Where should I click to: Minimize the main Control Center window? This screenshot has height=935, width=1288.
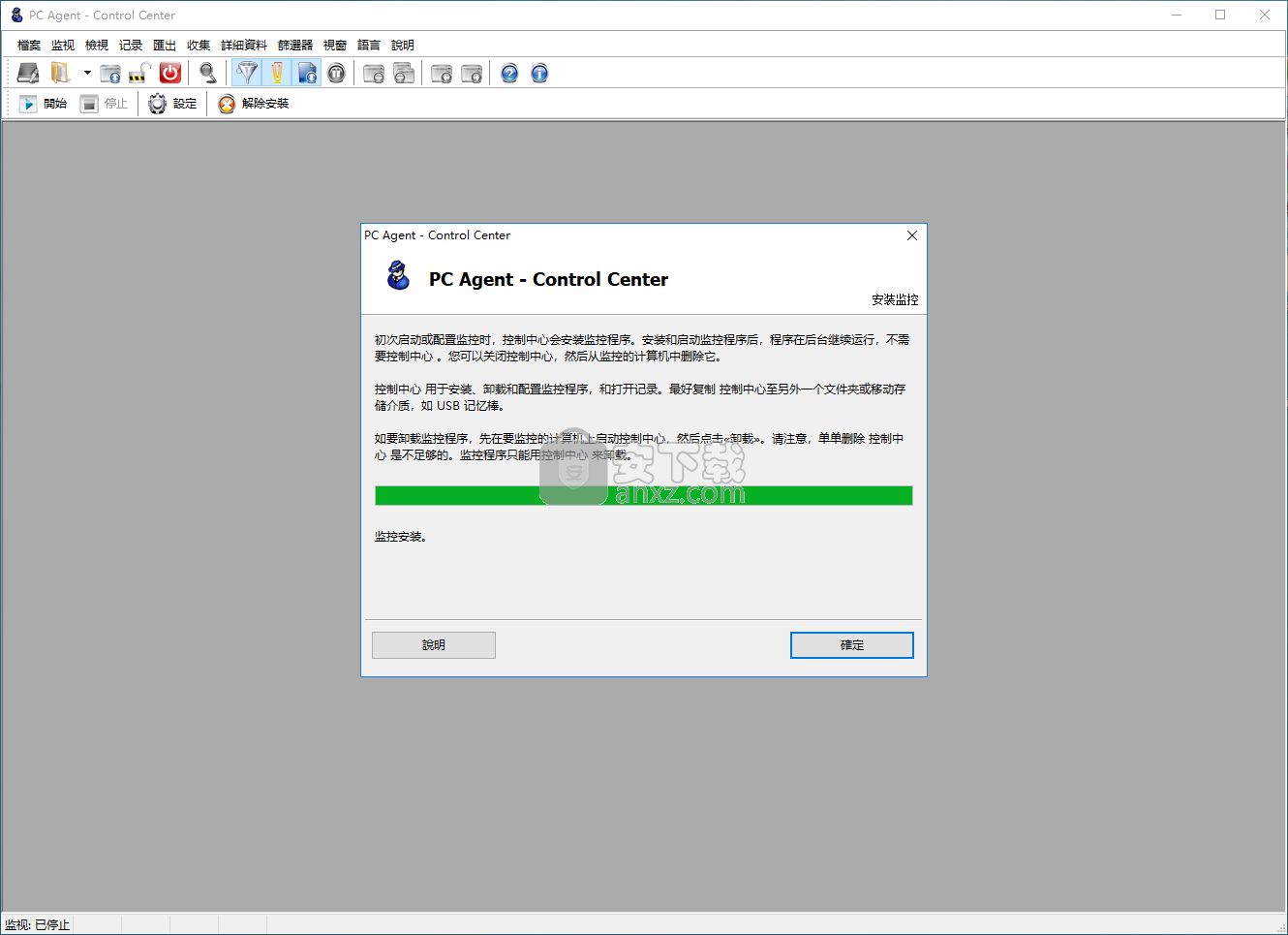tap(1177, 15)
